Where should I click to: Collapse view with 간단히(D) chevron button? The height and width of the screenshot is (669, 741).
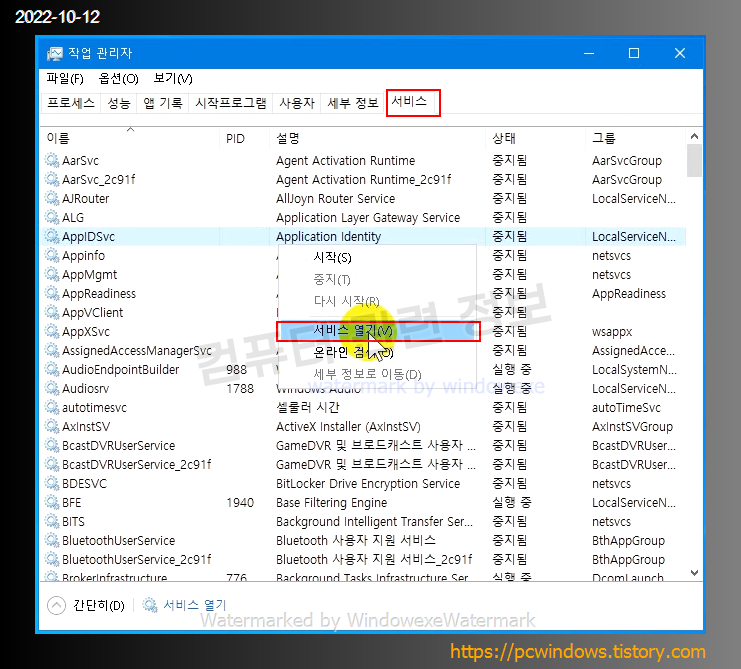(x=56, y=605)
